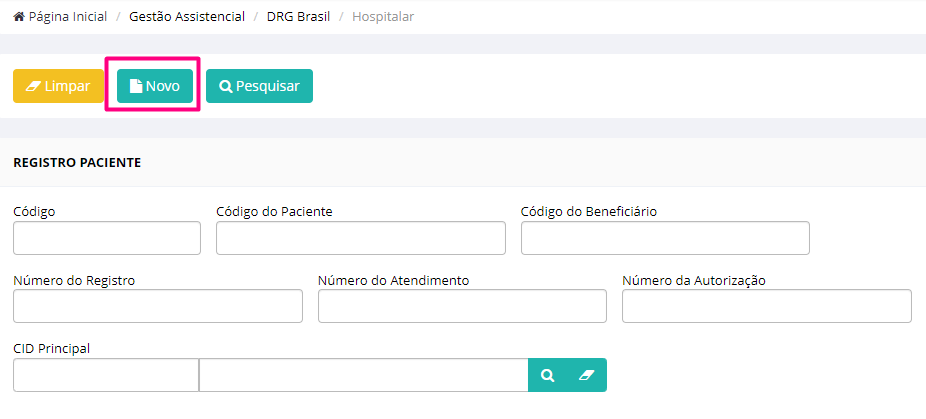The image size is (926, 419).
Task: Search CID Principal with the magnifier icon
Action: [x=547, y=375]
